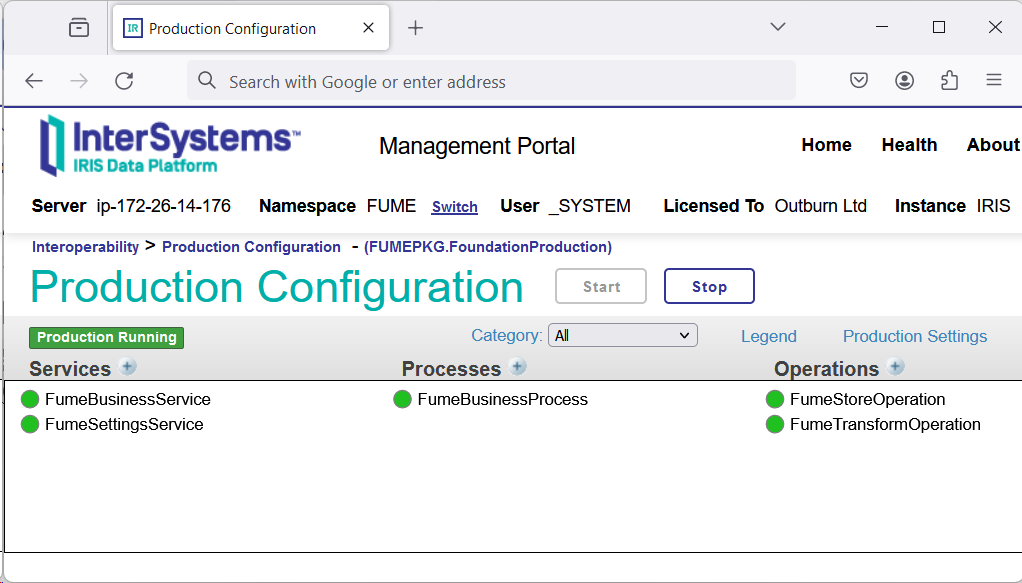Click FumeBusinessService green status indicator
The image size is (1022, 583).
tap(30, 399)
